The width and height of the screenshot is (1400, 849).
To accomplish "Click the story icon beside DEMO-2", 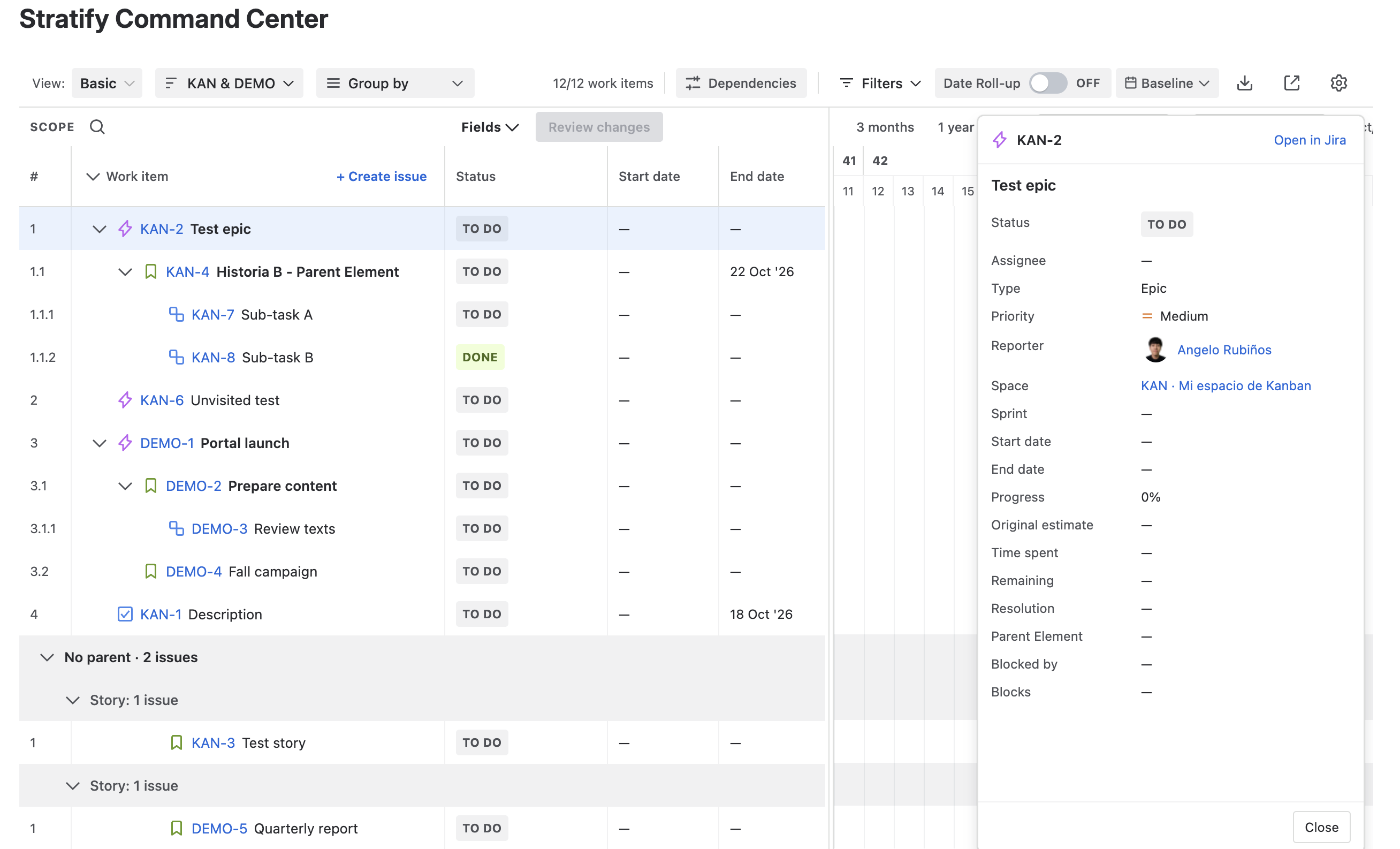I will [150, 486].
